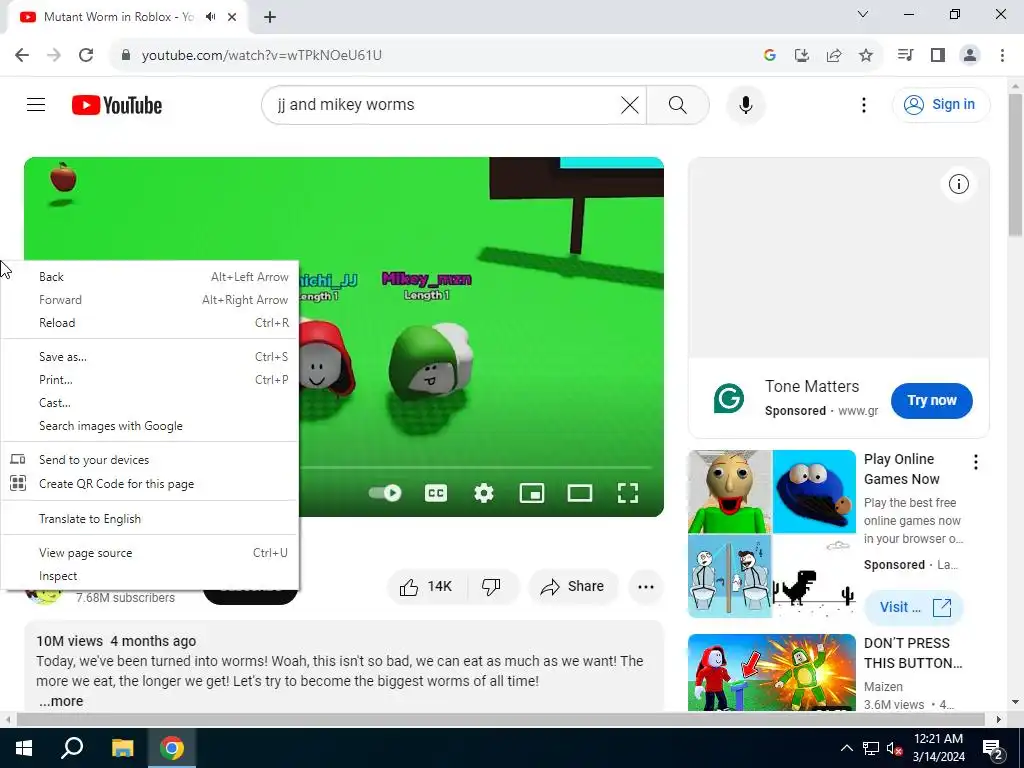This screenshot has height=768, width=1024.
Task: Click install/download icon in address bar
Action: 801,55
